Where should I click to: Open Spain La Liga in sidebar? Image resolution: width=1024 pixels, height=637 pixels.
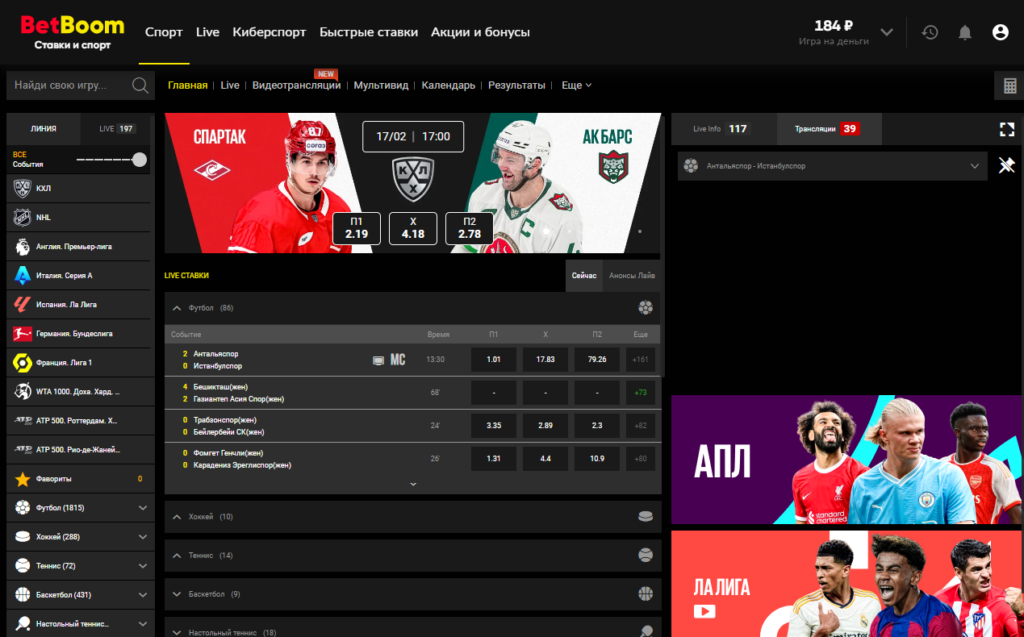78,304
